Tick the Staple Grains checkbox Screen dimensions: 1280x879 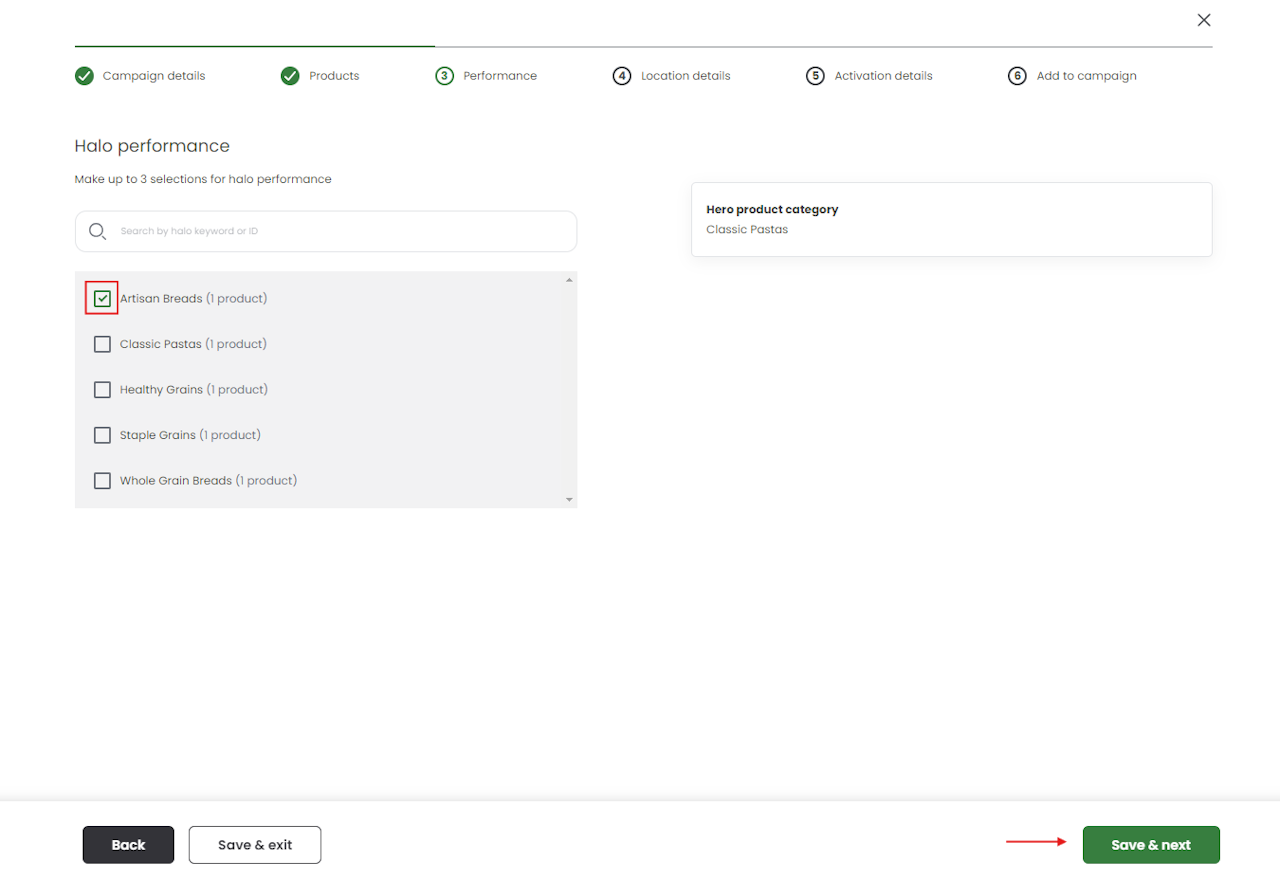102,435
